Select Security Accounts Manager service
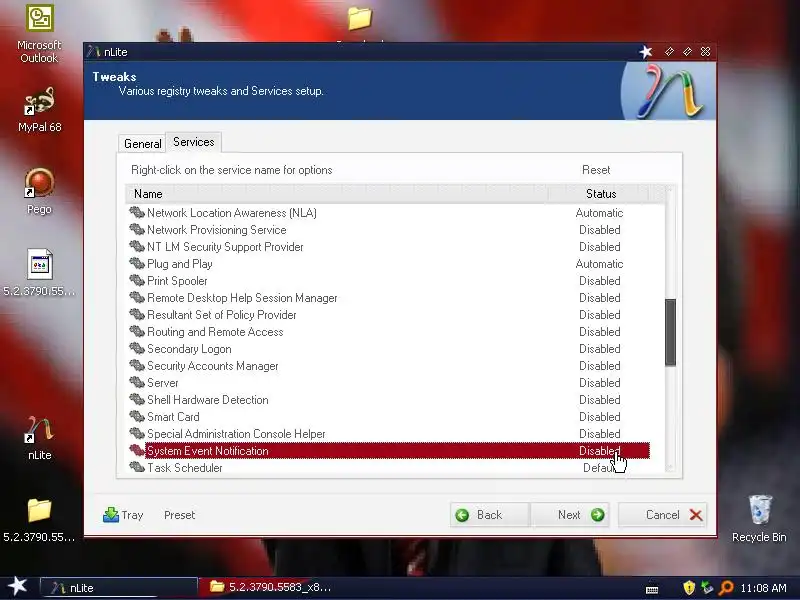The height and width of the screenshot is (600, 800). tap(389, 365)
